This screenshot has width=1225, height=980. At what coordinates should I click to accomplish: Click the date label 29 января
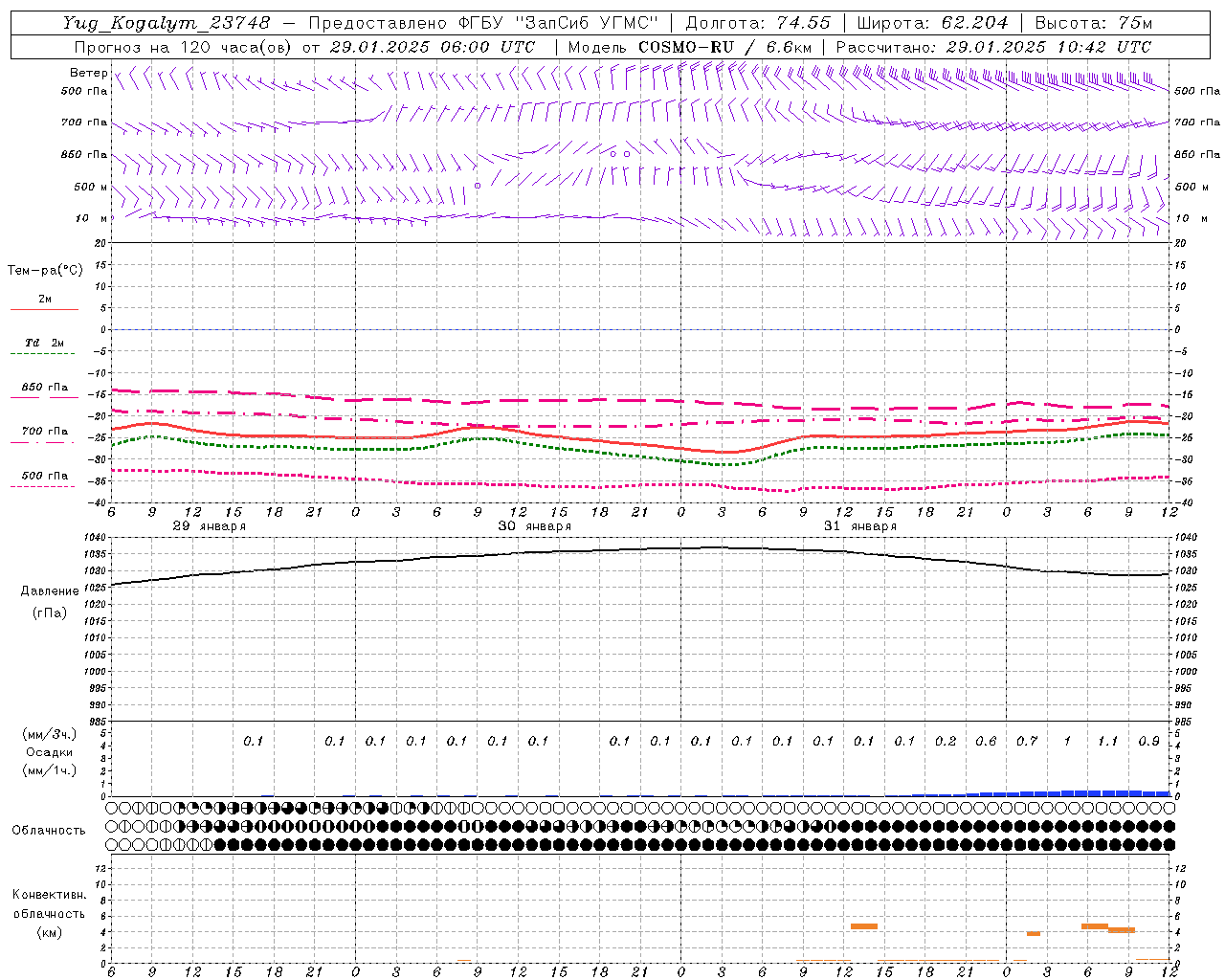pos(209,526)
